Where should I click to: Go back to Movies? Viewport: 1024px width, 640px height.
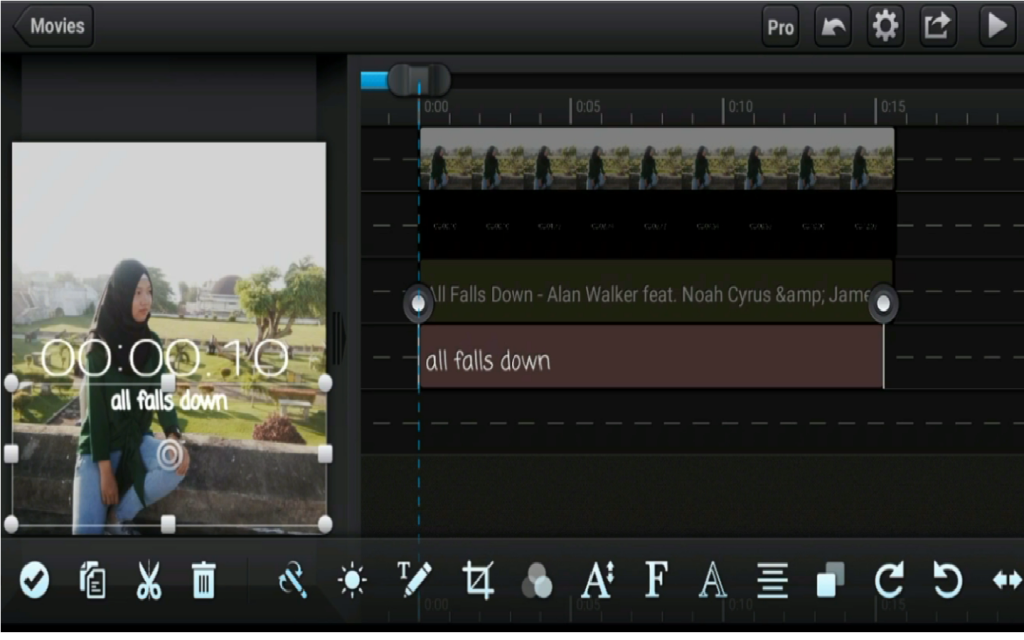(x=54, y=26)
